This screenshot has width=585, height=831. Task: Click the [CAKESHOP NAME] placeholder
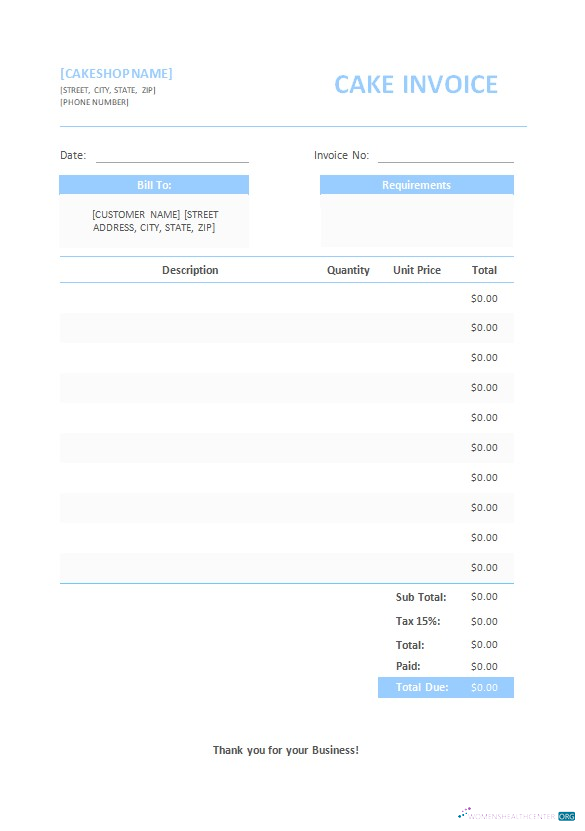pos(116,73)
